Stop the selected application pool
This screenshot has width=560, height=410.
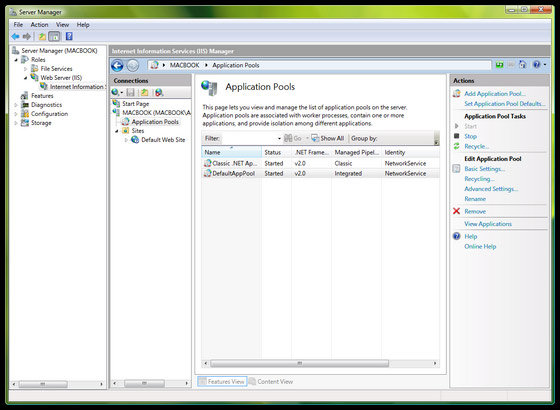click(x=470, y=136)
